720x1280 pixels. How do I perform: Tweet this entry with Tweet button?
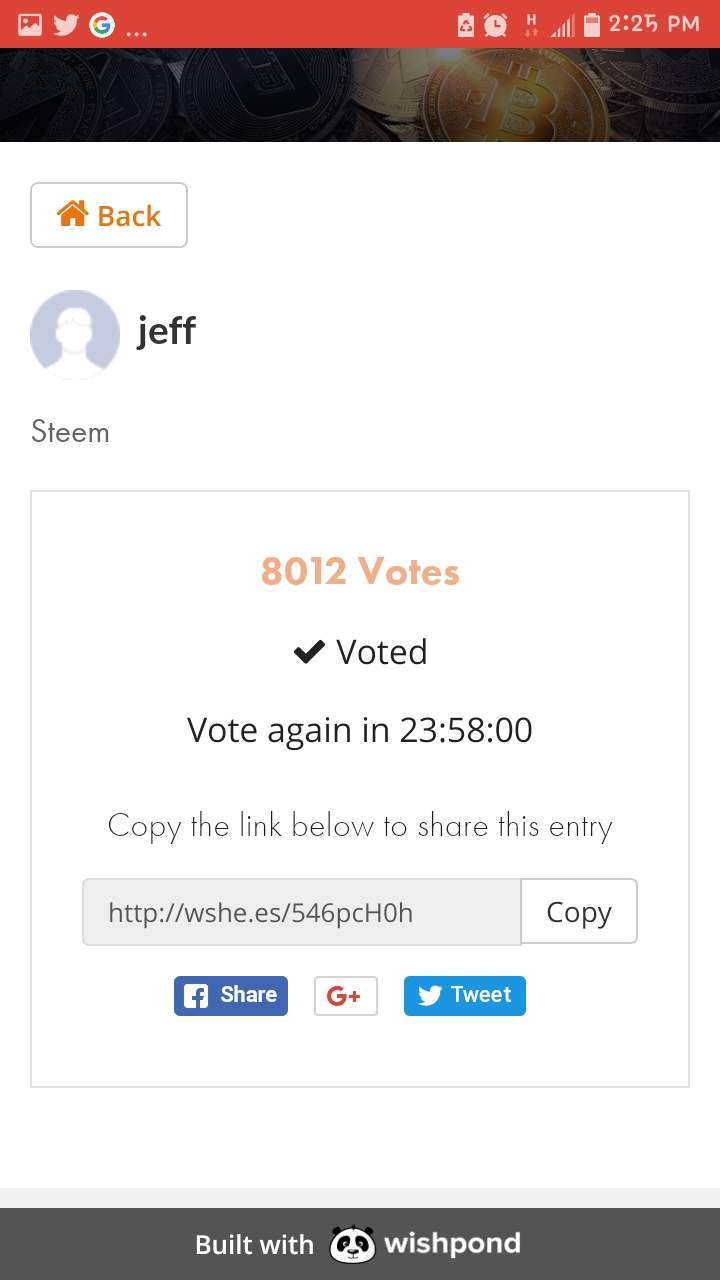465,995
